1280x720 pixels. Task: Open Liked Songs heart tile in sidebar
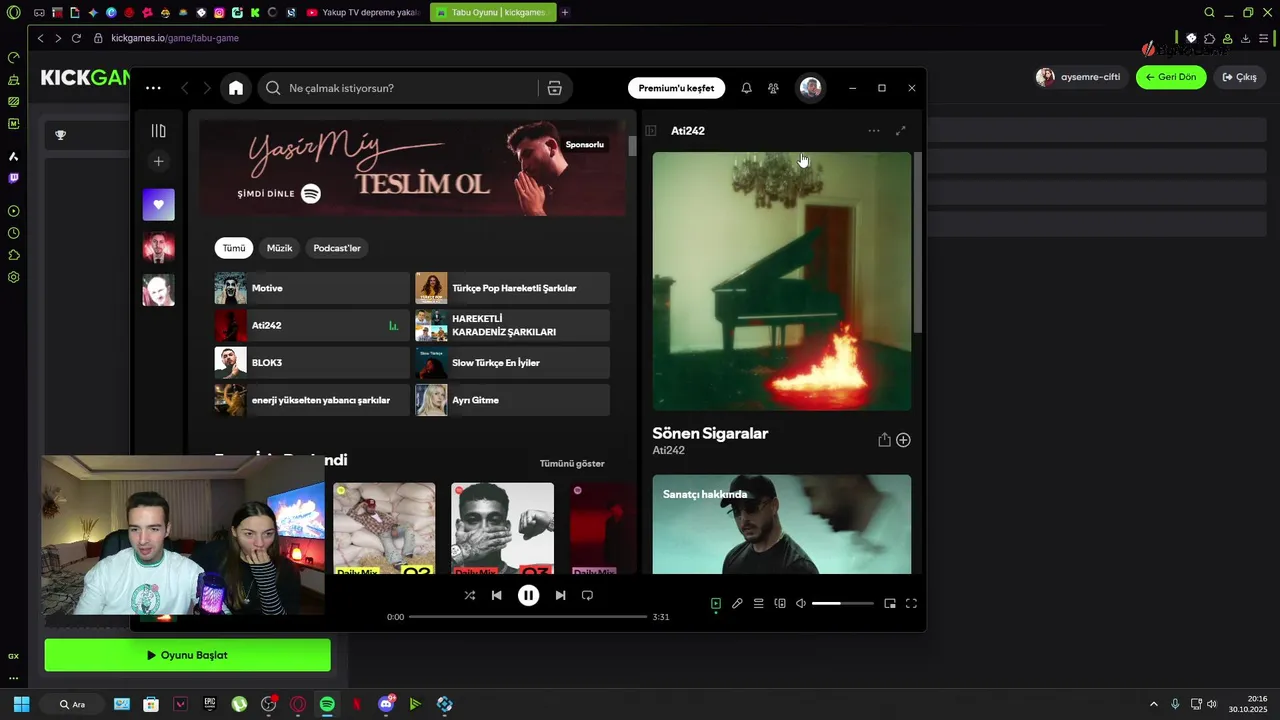[x=158, y=204]
